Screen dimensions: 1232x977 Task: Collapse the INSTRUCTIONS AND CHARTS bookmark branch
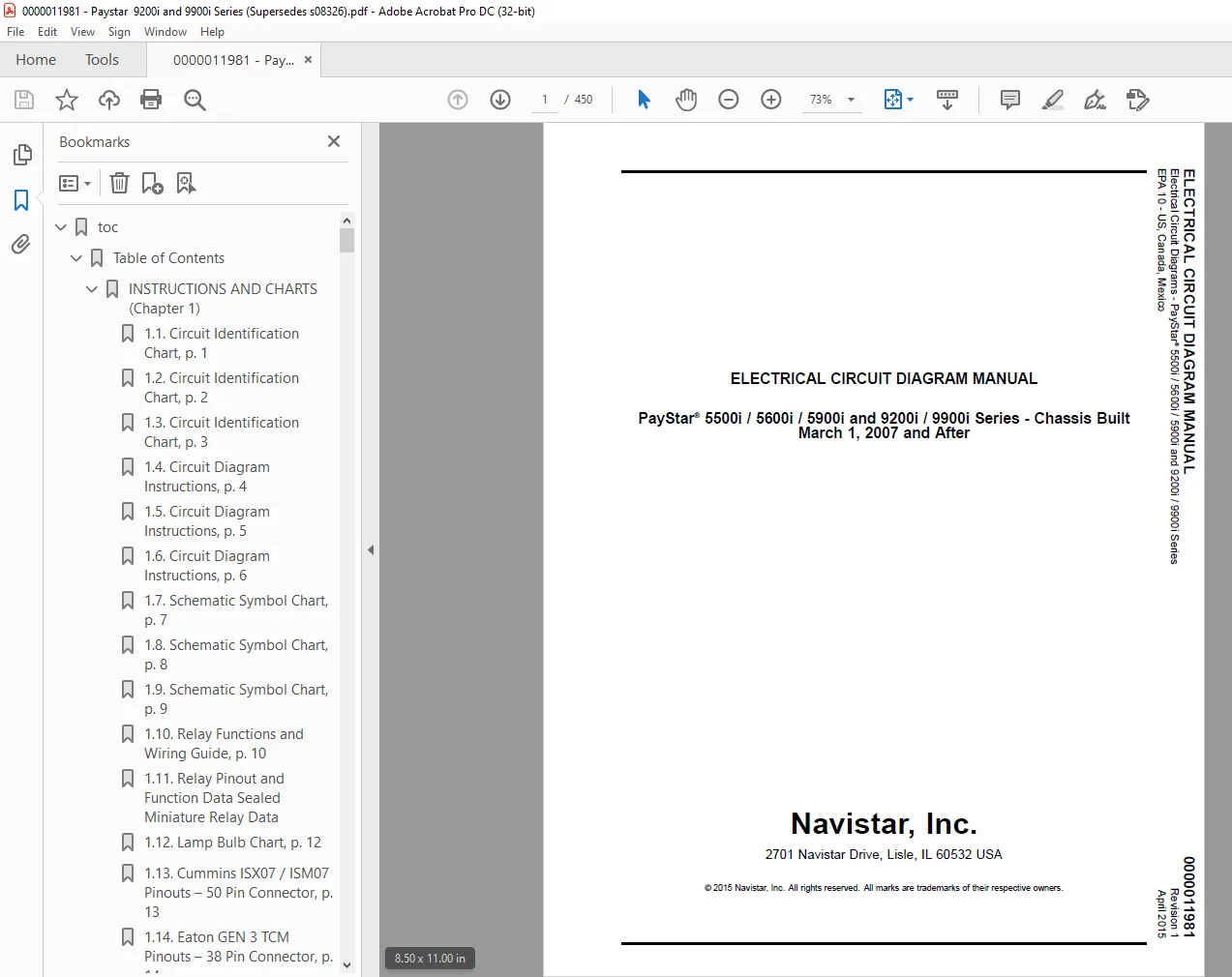click(92, 288)
